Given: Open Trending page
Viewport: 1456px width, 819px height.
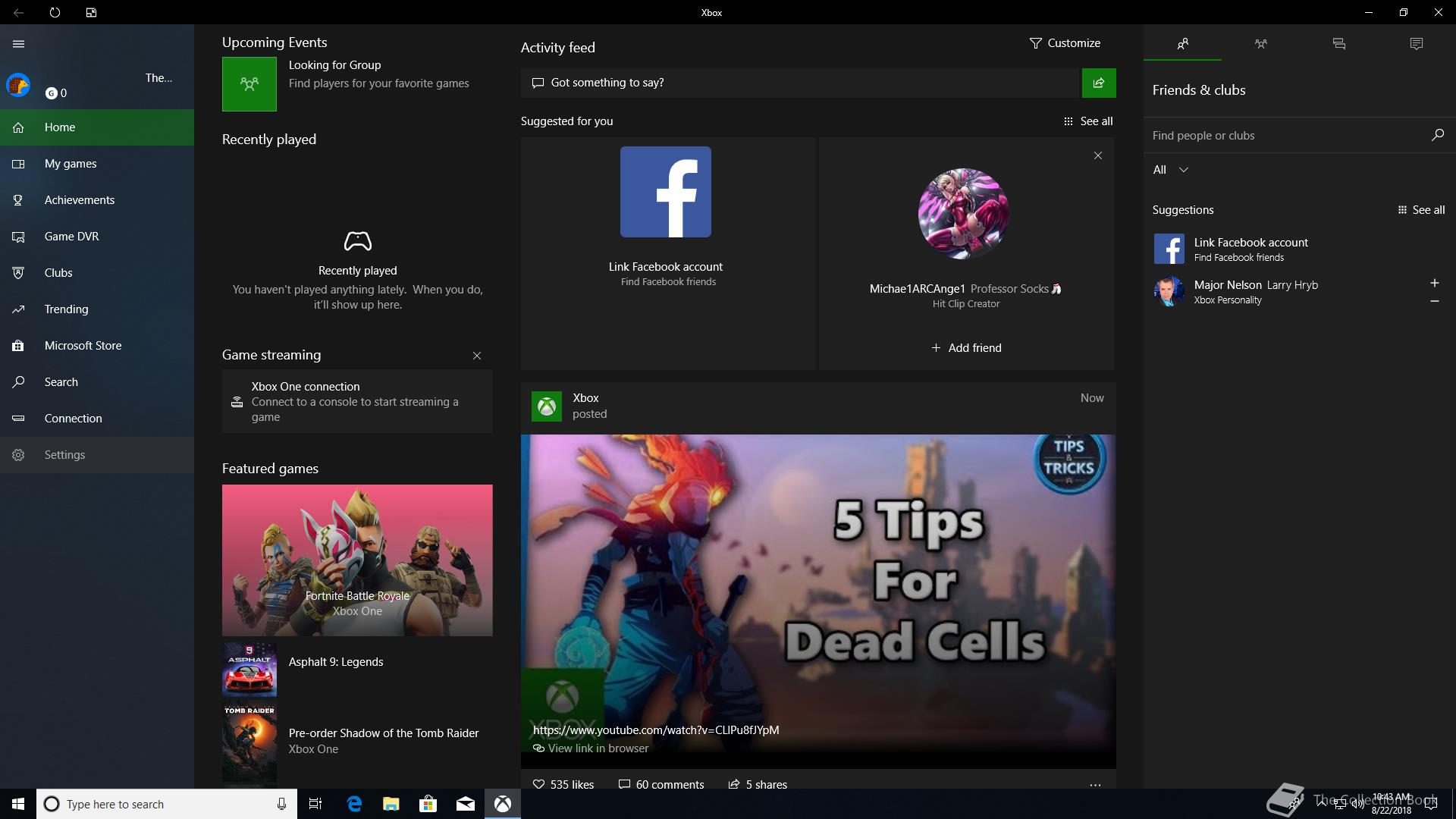Looking at the screenshot, I should [97, 309].
